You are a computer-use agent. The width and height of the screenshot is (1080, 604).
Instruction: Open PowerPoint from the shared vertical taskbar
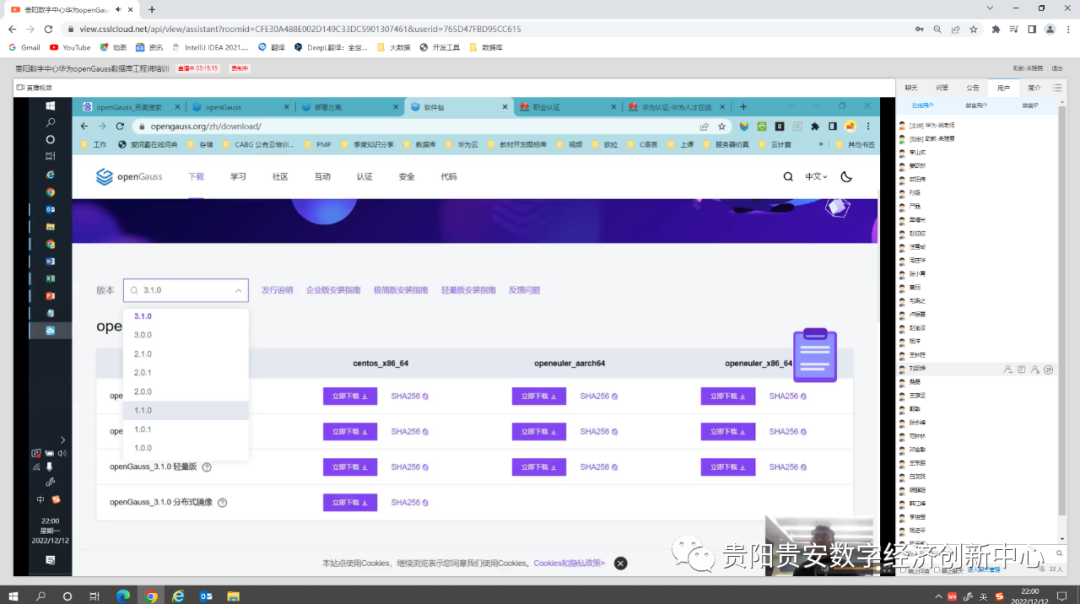[50, 296]
